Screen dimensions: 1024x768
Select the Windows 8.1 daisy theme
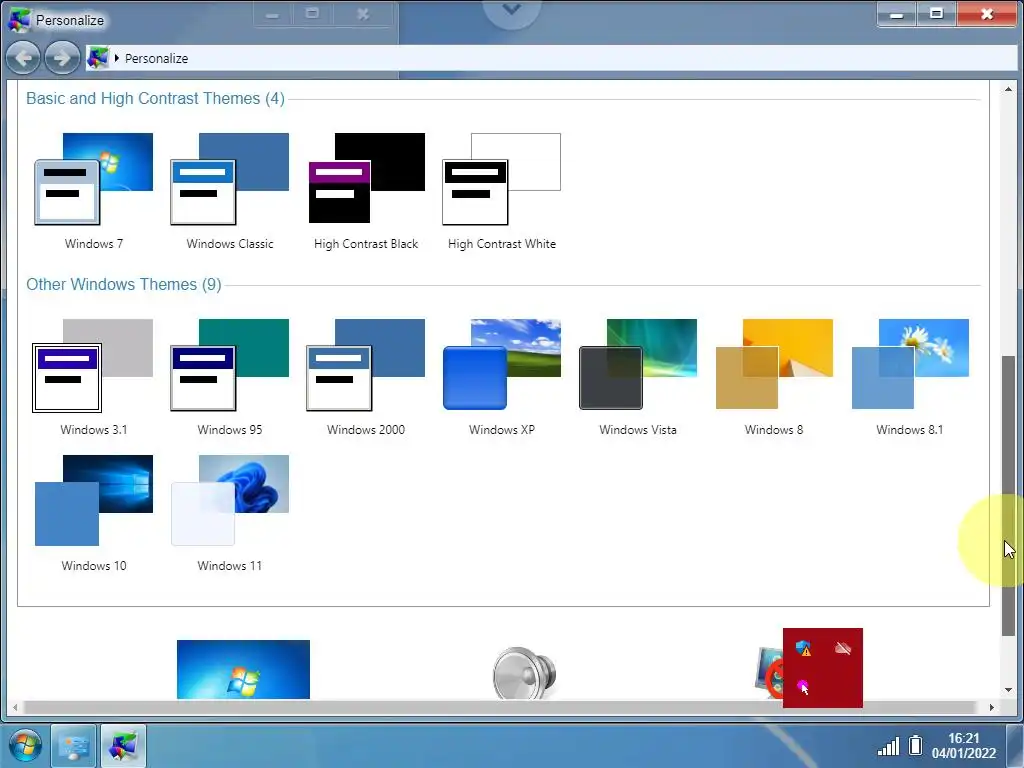pyautogui.click(x=910, y=377)
